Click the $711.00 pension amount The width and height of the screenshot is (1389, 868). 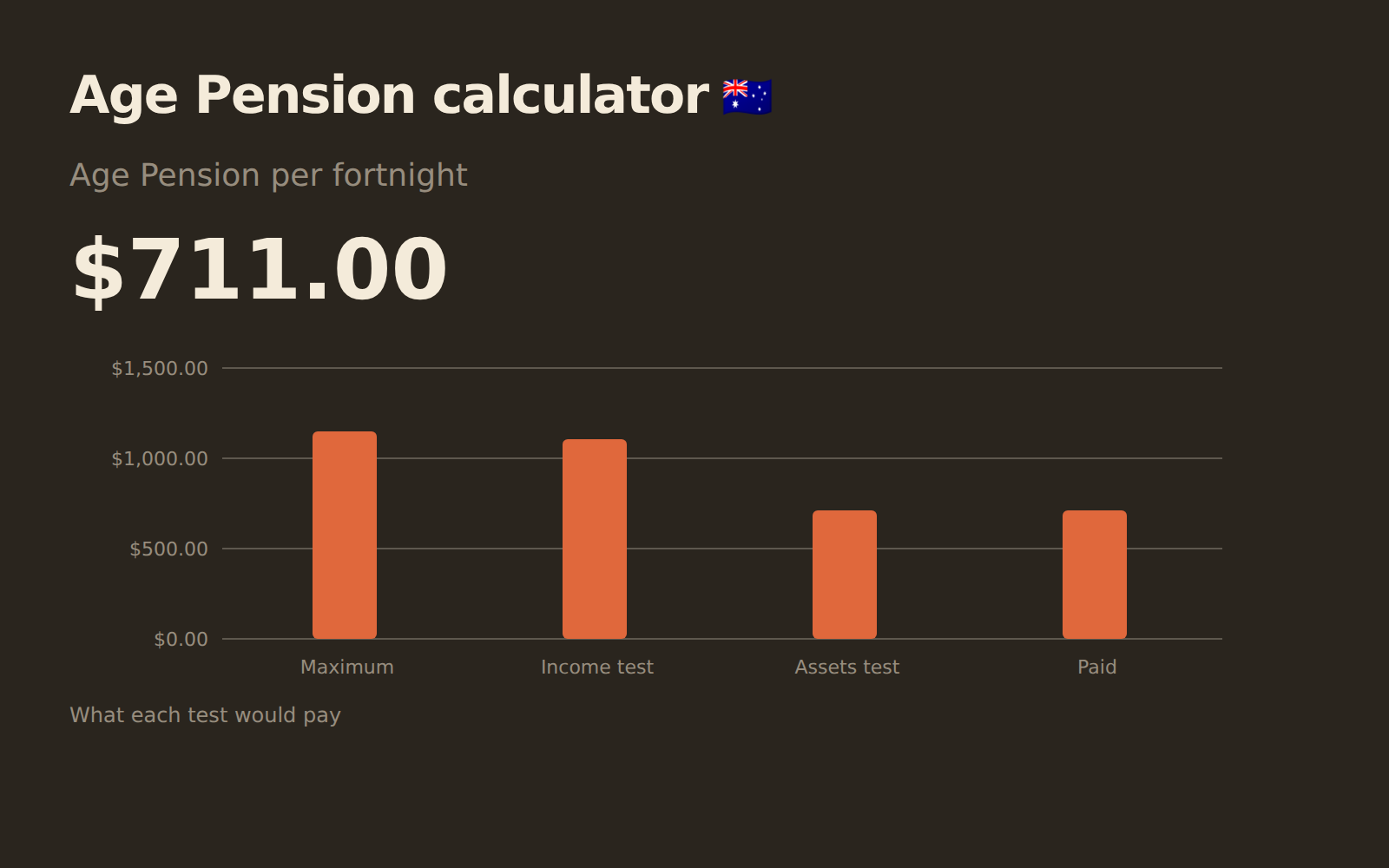(259, 271)
